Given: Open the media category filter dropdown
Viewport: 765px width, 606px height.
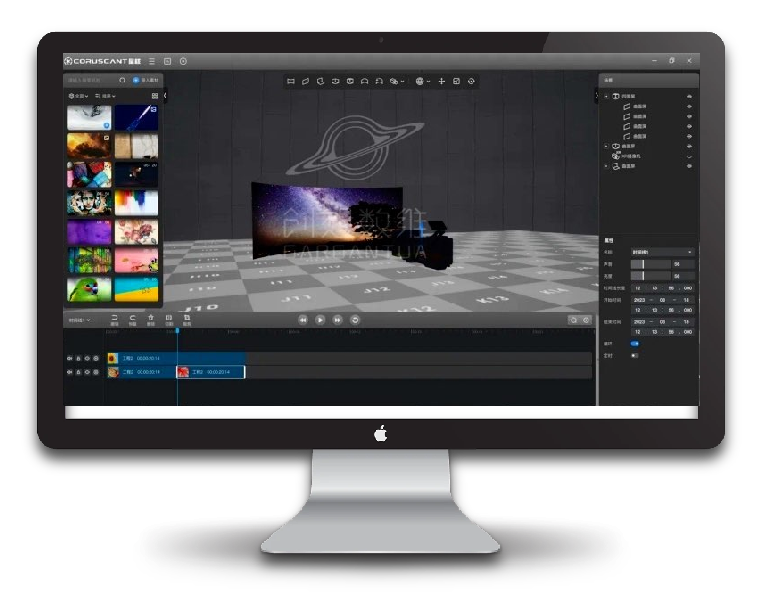Looking at the screenshot, I should pyautogui.click(x=78, y=96).
